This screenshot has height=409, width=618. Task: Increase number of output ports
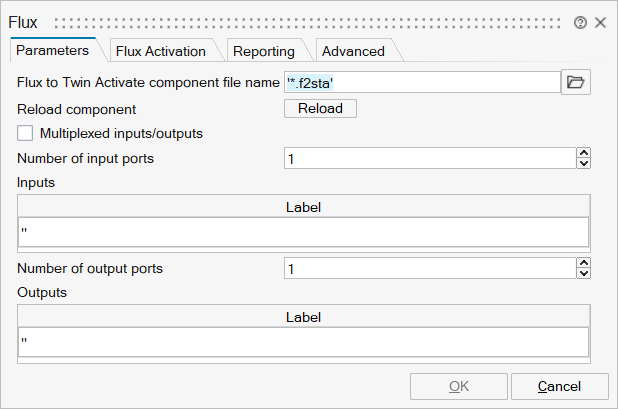pos(584,263)
